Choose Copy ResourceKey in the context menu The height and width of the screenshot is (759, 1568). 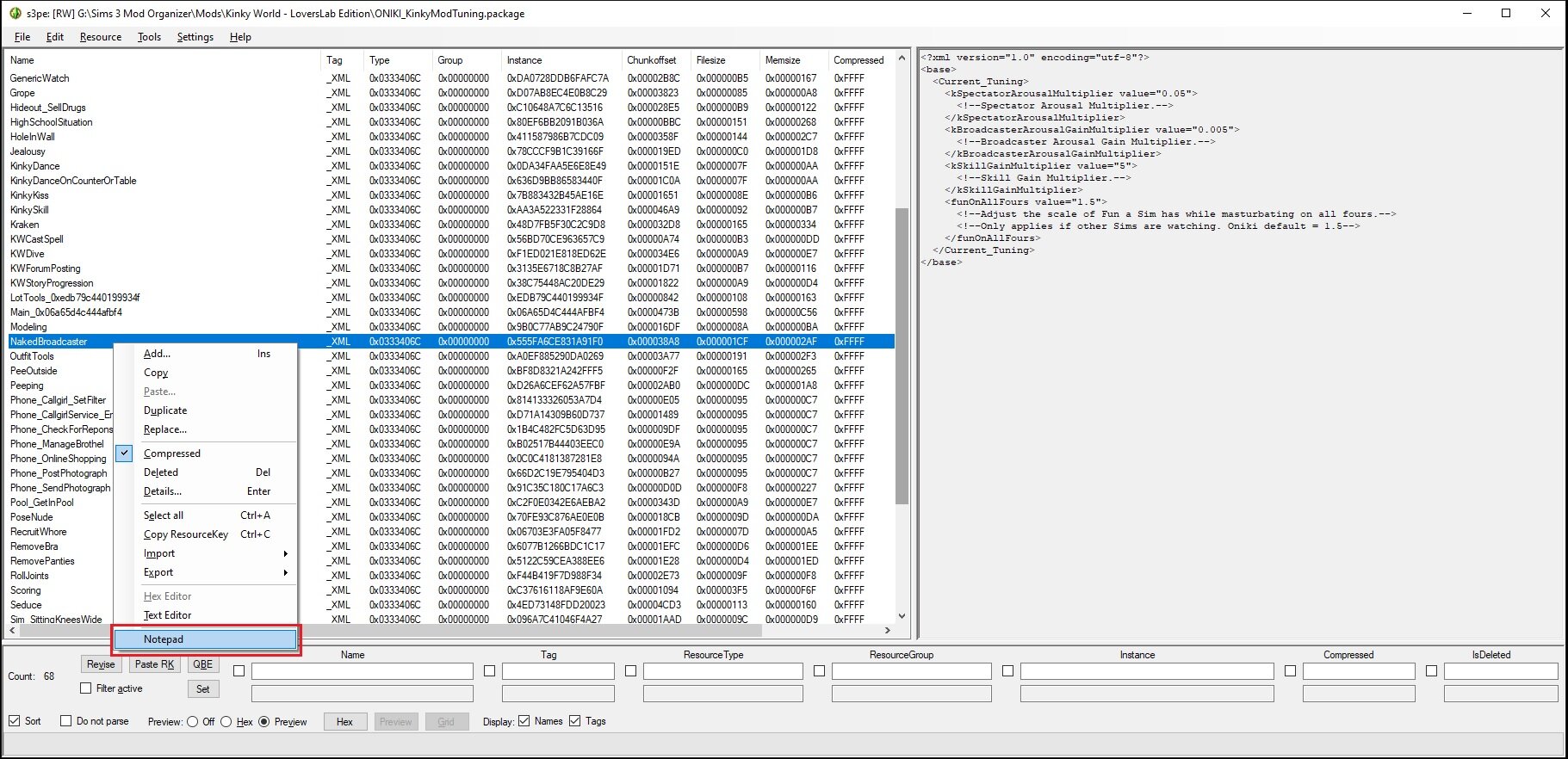pos(207,534)
